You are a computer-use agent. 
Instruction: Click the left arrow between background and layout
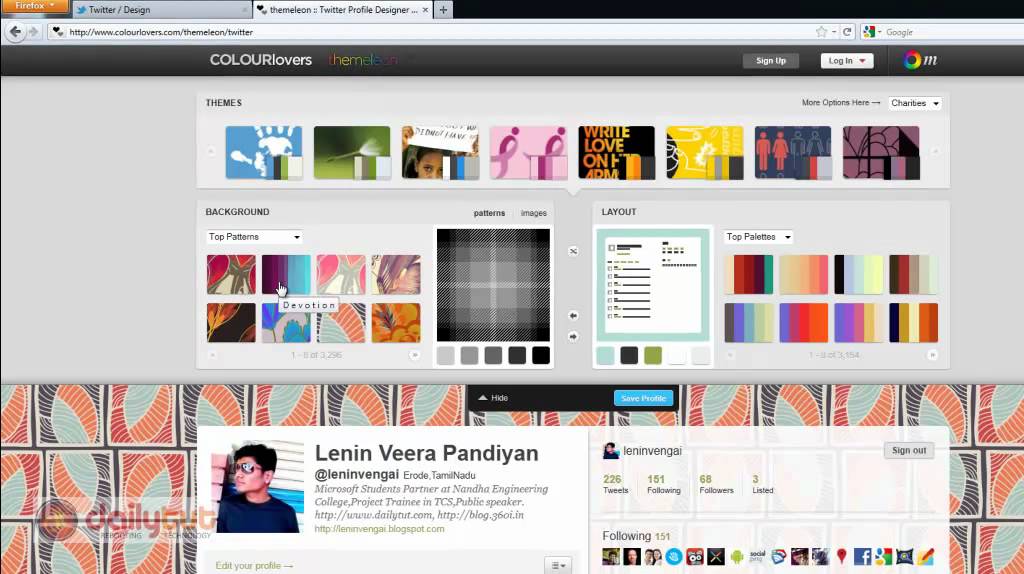coord(573,315)
